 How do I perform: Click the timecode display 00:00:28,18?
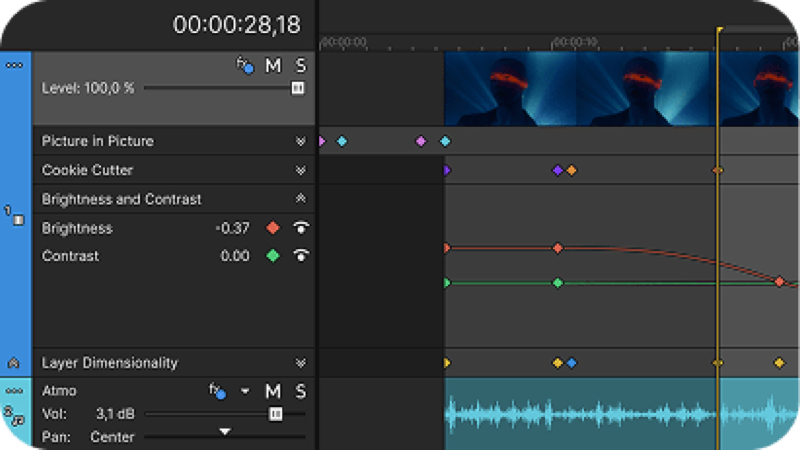click(x=237, y=24)
